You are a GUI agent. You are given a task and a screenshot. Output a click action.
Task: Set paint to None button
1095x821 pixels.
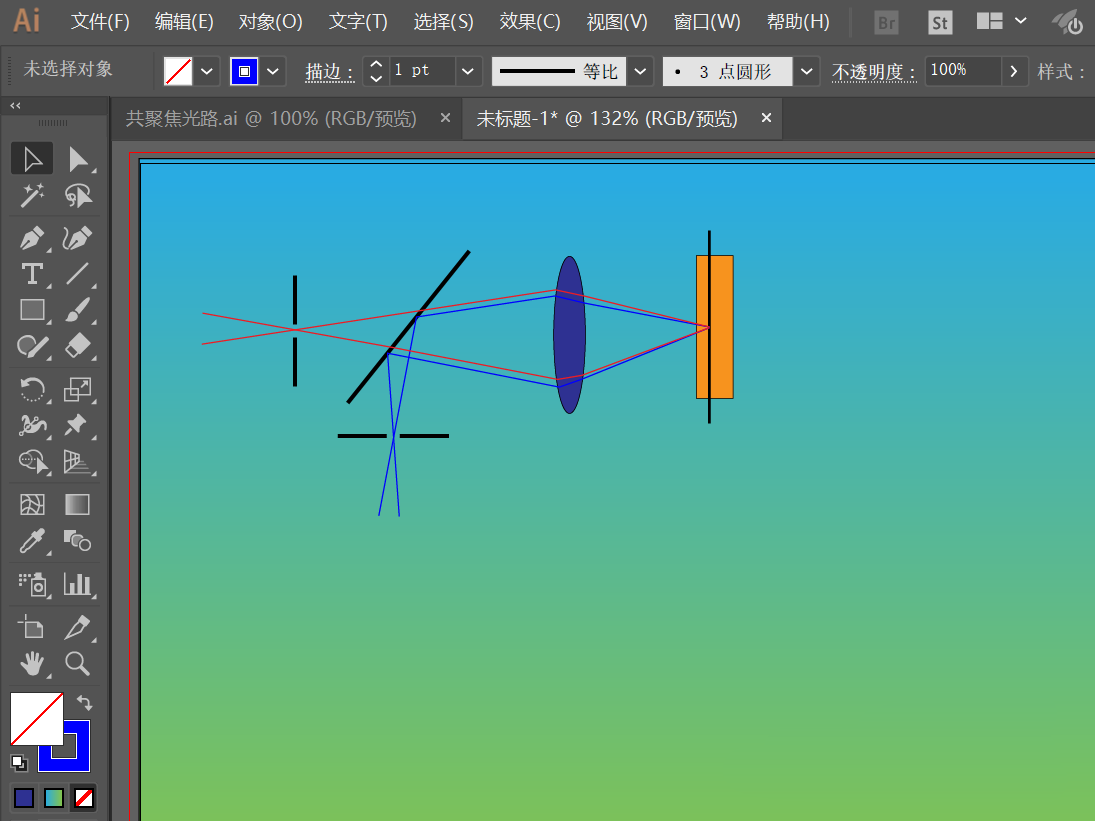pyautogui.click(x=84, y=797)
